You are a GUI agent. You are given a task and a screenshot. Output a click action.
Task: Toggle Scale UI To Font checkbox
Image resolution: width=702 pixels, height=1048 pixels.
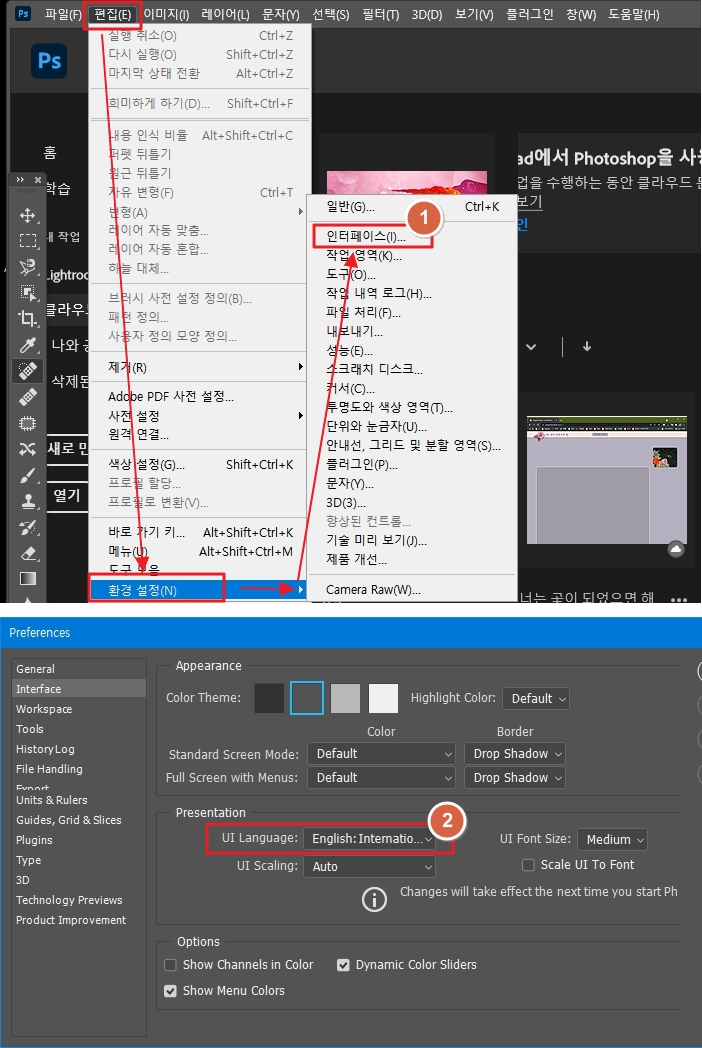(x=528, y=865)
